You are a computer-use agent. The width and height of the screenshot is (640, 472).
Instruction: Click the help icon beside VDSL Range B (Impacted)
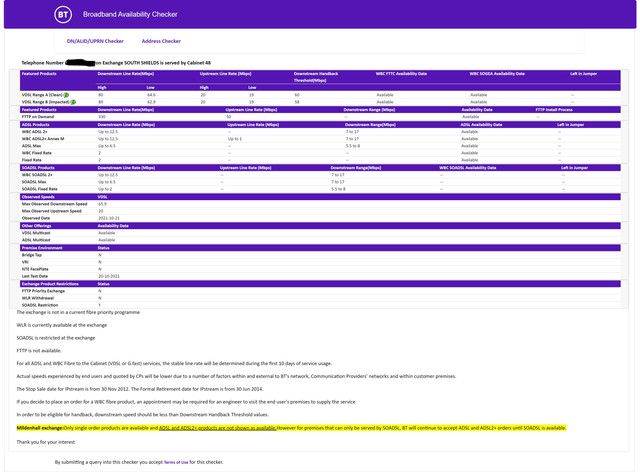point(68,102)
